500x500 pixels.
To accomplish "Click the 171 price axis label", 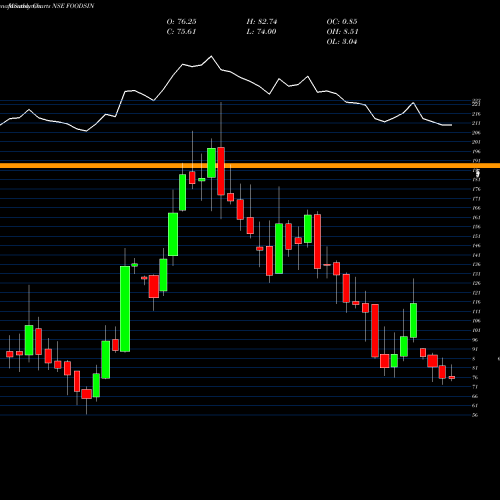I will 476,199.
